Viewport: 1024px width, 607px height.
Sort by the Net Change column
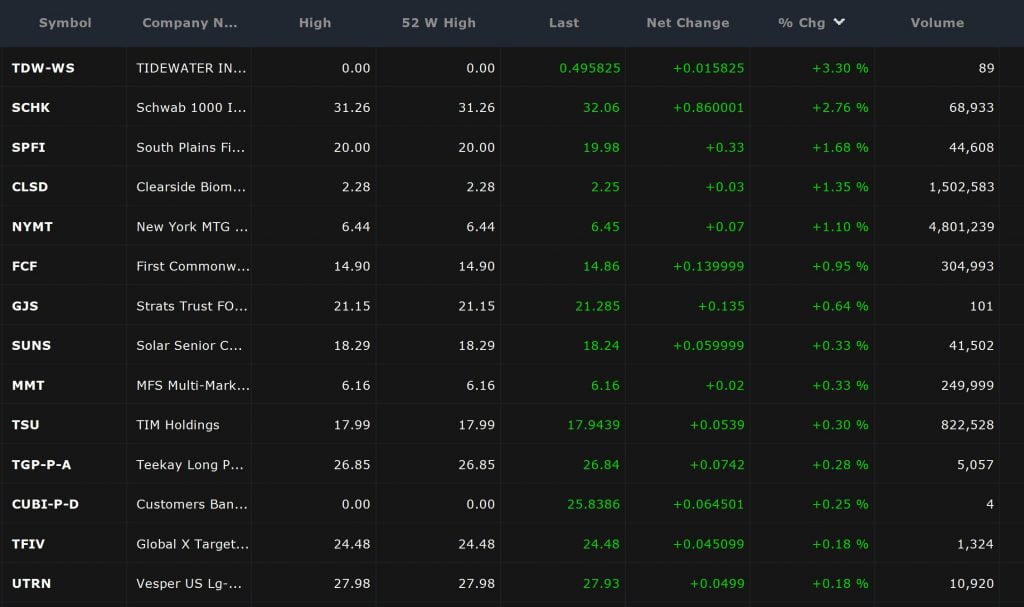pos(687,22)
